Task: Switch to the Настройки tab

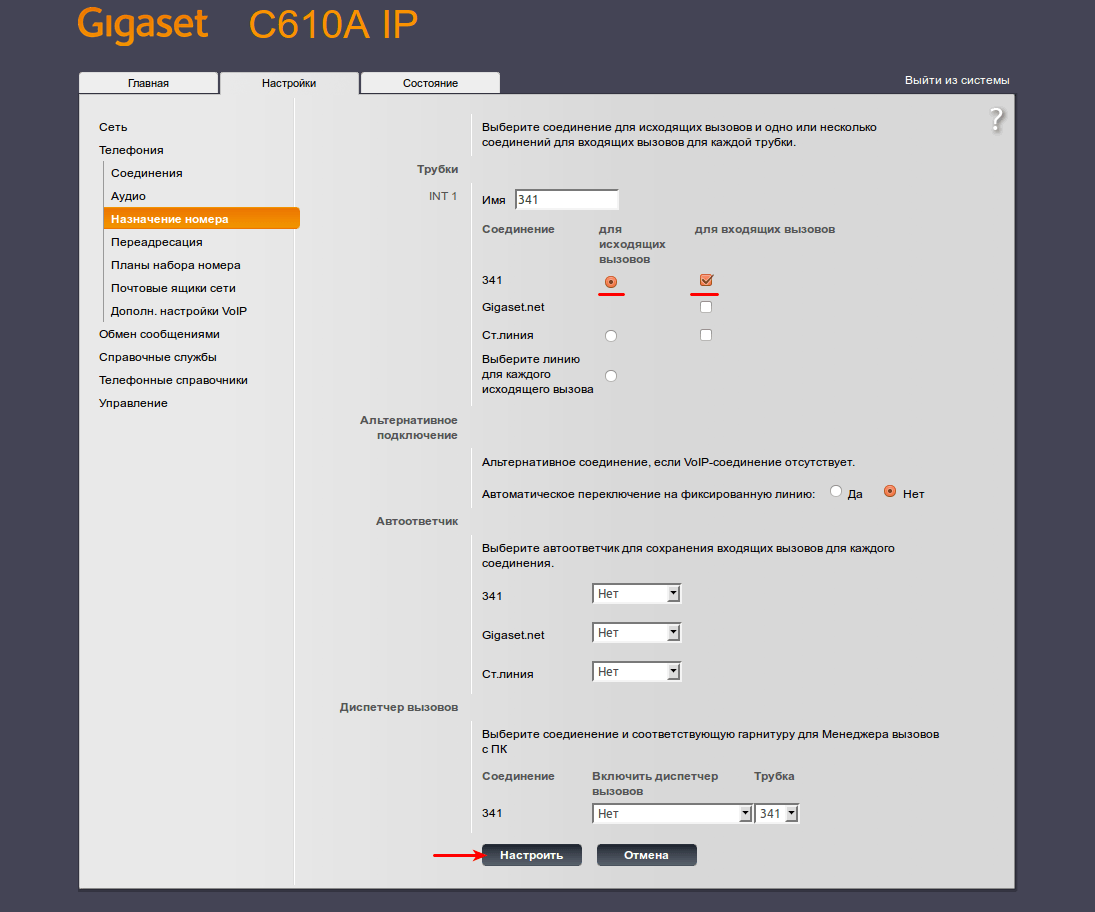Action: pyautogui.click(x=289, y=83)
